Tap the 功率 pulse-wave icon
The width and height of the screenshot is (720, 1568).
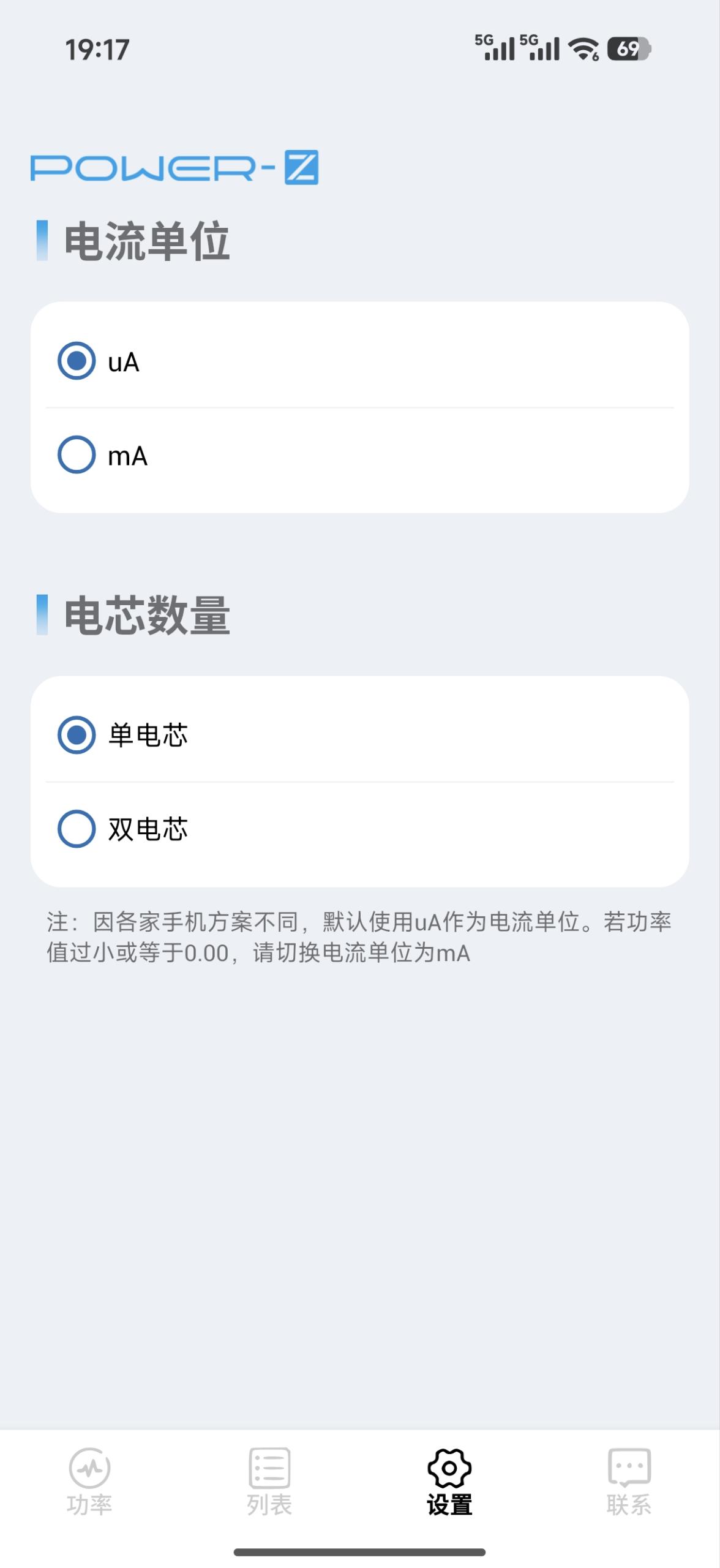pyautogui.click(x=89, y=1468)
